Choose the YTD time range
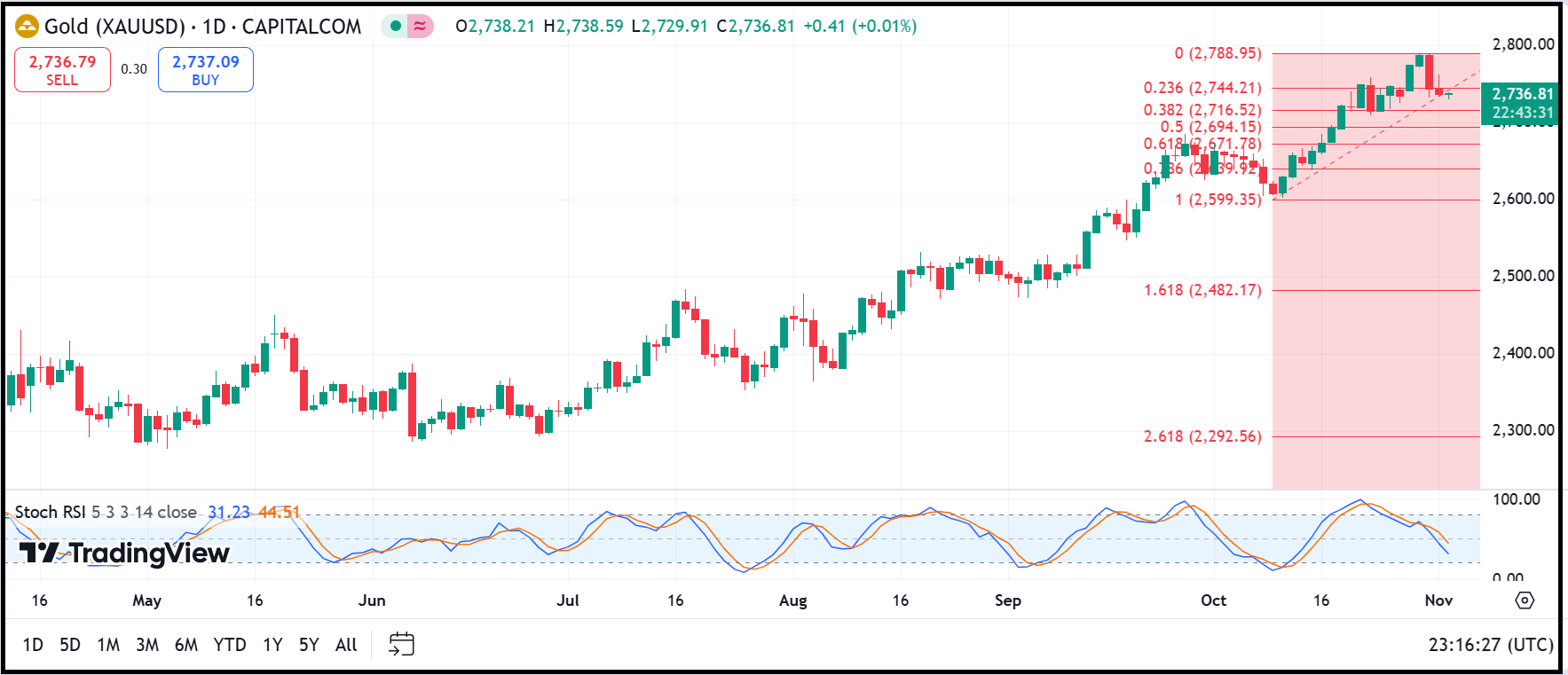Screen dimensions: 1568x675 click(x=230, y=645)
